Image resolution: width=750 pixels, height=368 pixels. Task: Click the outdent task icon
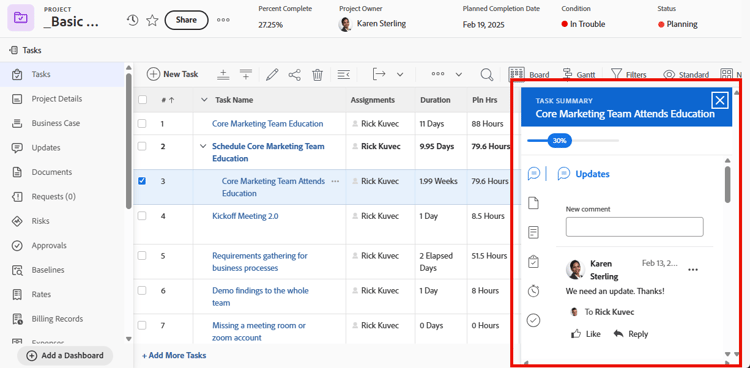pos(343,74)
